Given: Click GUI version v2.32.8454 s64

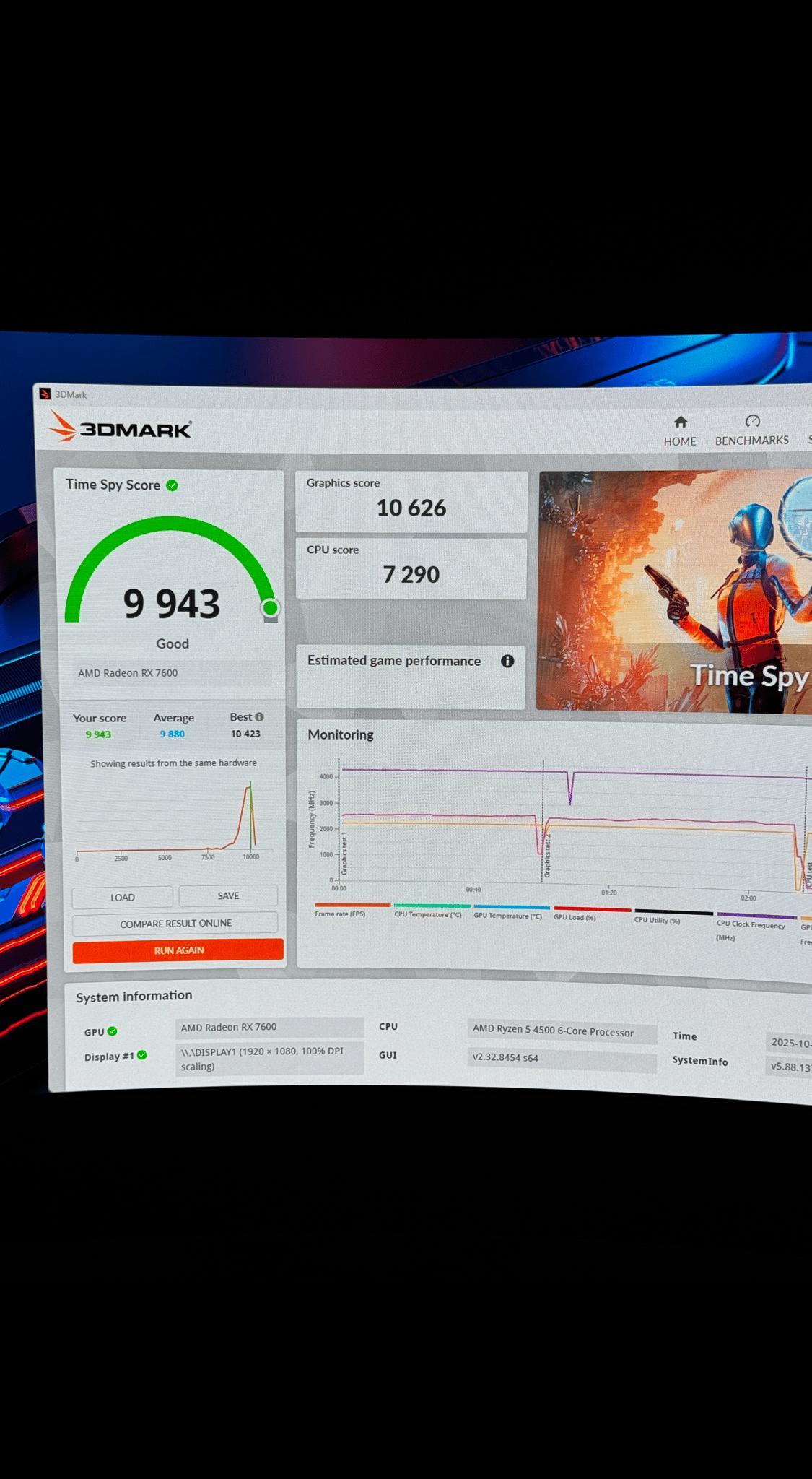Looking at the screenshot, I should pyautogui.click(x=562, y=1059).
